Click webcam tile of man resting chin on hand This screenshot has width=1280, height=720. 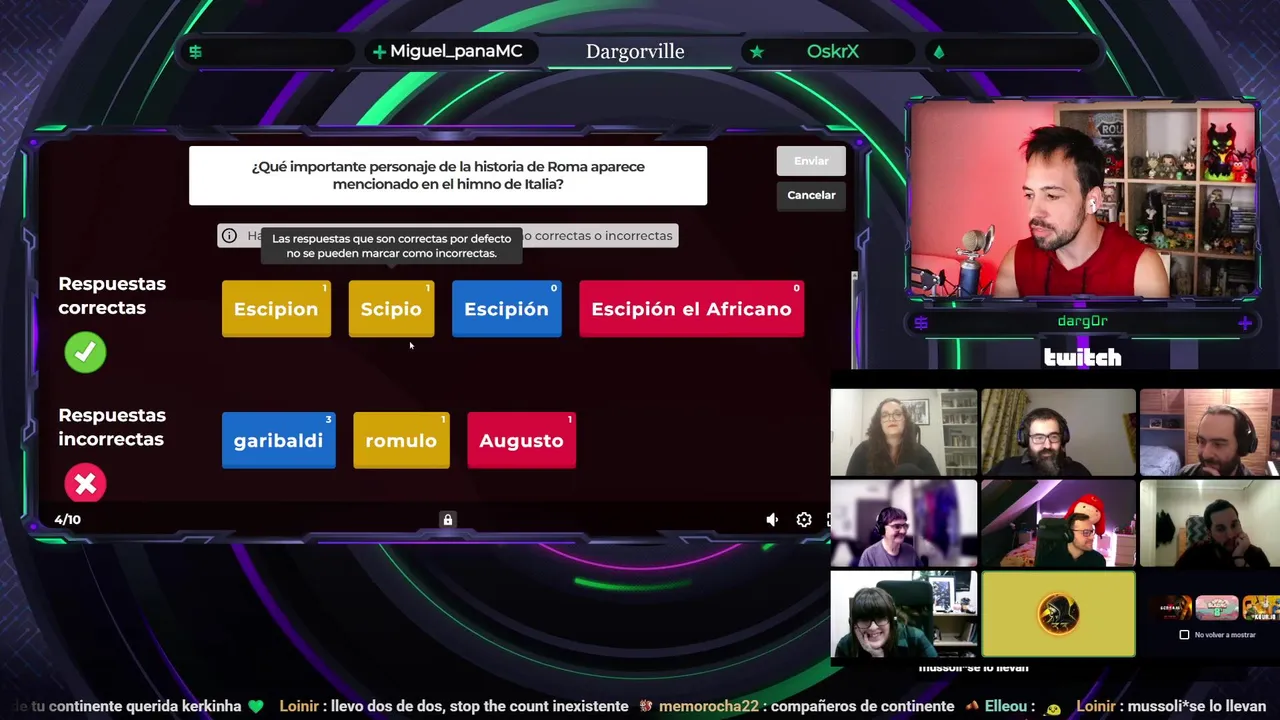coord(1209,524)
